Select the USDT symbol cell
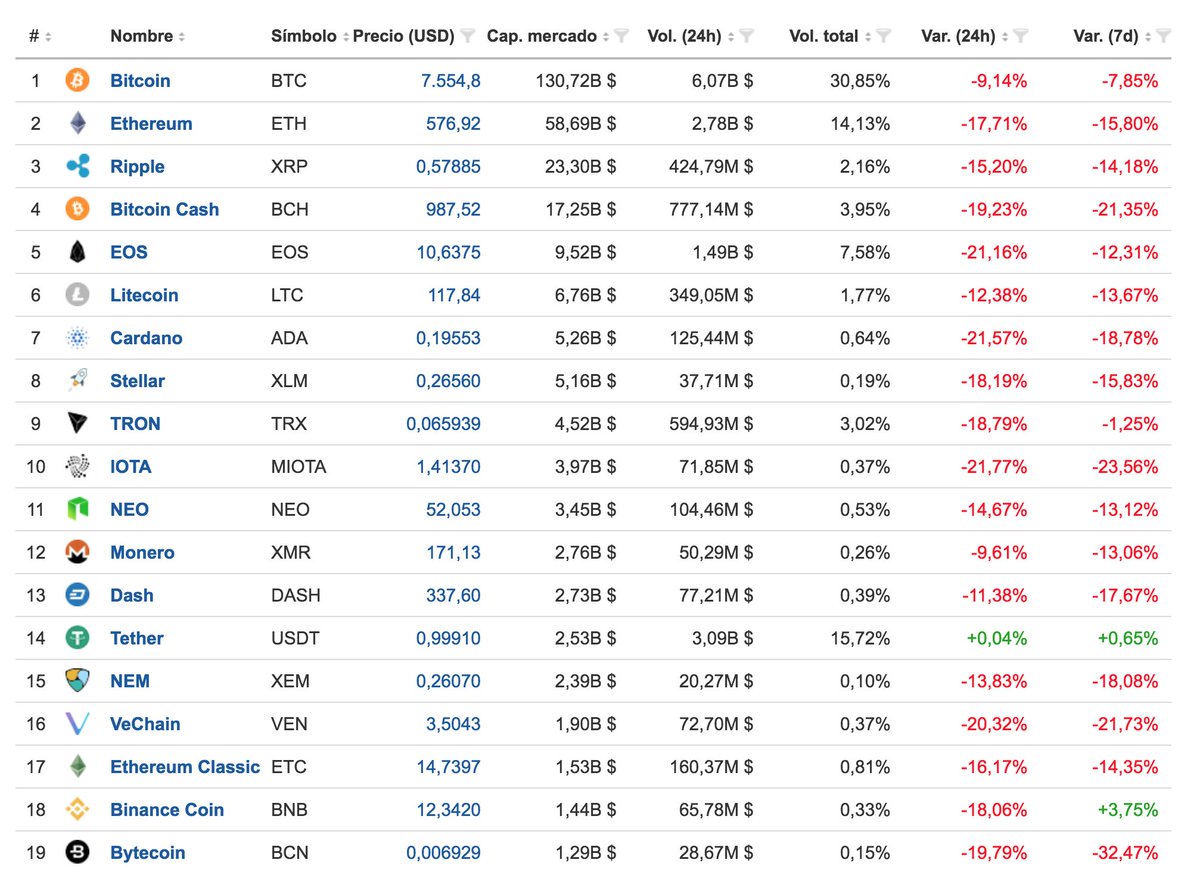The image size is (1200, 872). [296, 639]
